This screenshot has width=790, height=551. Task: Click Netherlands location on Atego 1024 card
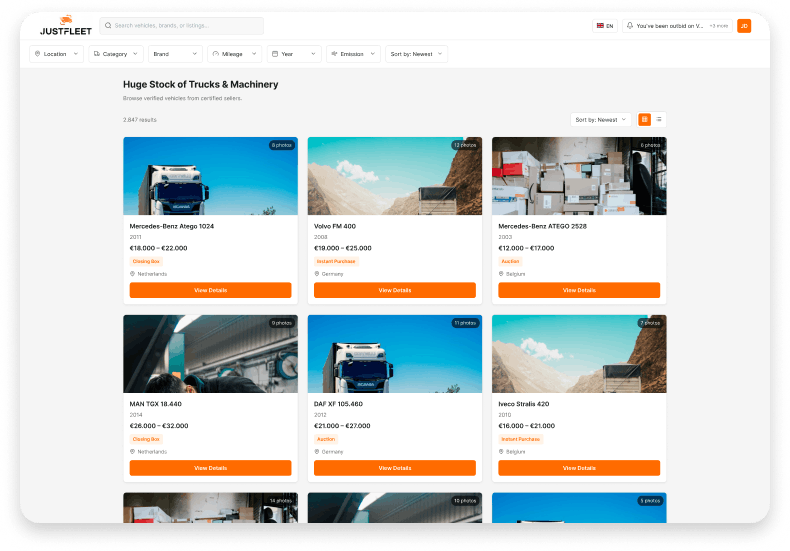tap(149, 274)
